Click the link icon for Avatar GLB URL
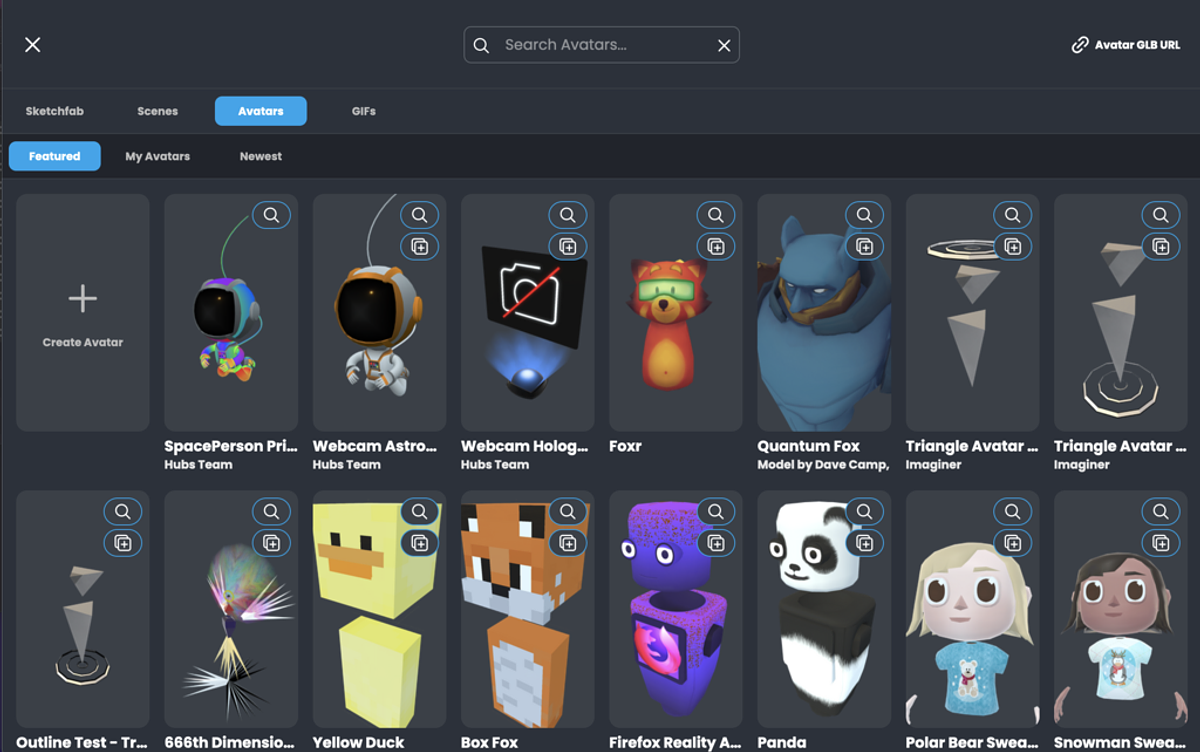 pyautogui.click(x=1080, y=45)
